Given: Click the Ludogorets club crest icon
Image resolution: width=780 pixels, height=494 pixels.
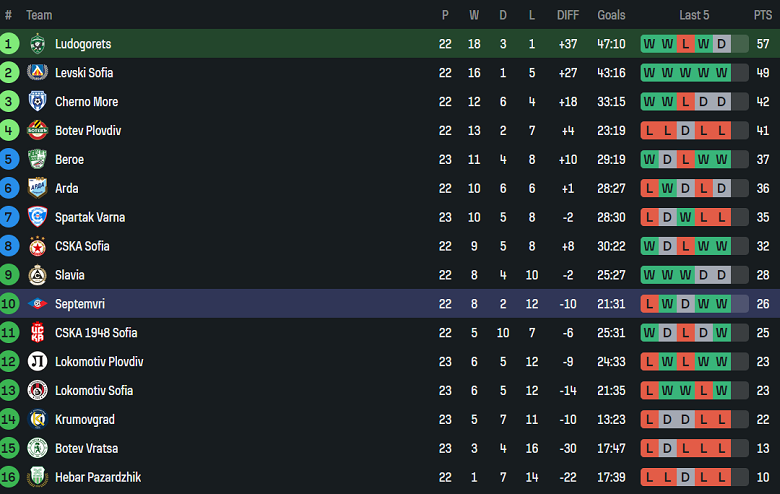Looking at the screenshot, I should 37,44.
